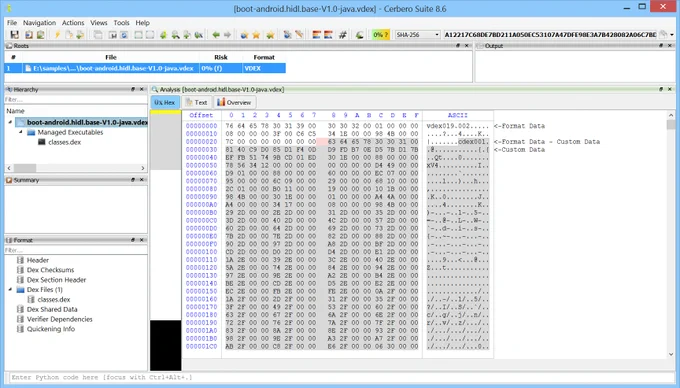The image size is (680, 388).
Task: Collapse boot-android.hidl.base-V1.0-java.vdex tree node
Action: click(10, 122)
